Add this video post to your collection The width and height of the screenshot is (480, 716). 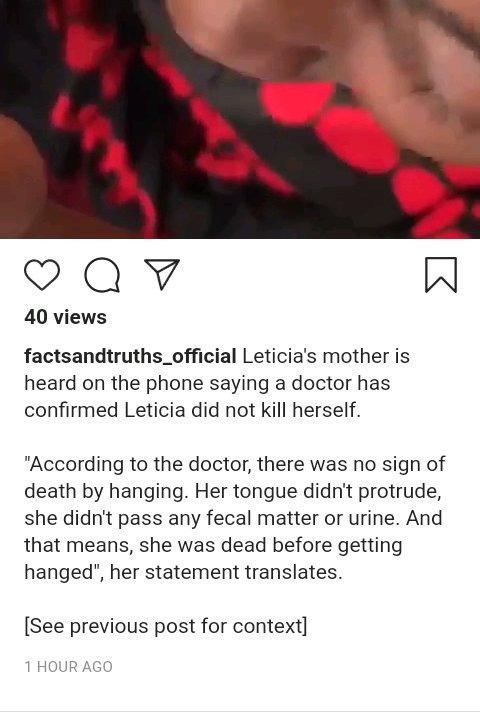[441, 274]
